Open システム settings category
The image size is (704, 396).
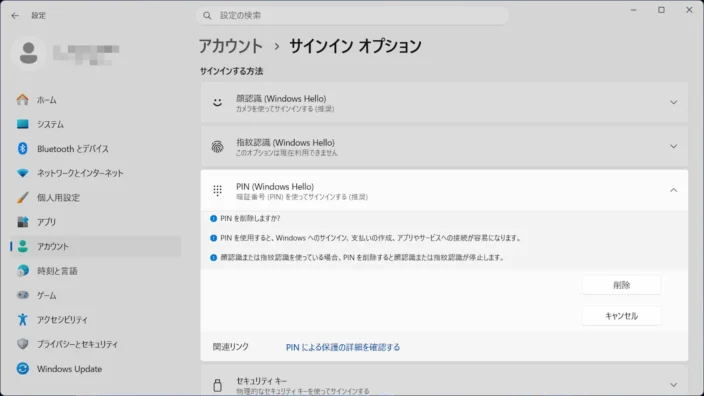click(96, 124)
